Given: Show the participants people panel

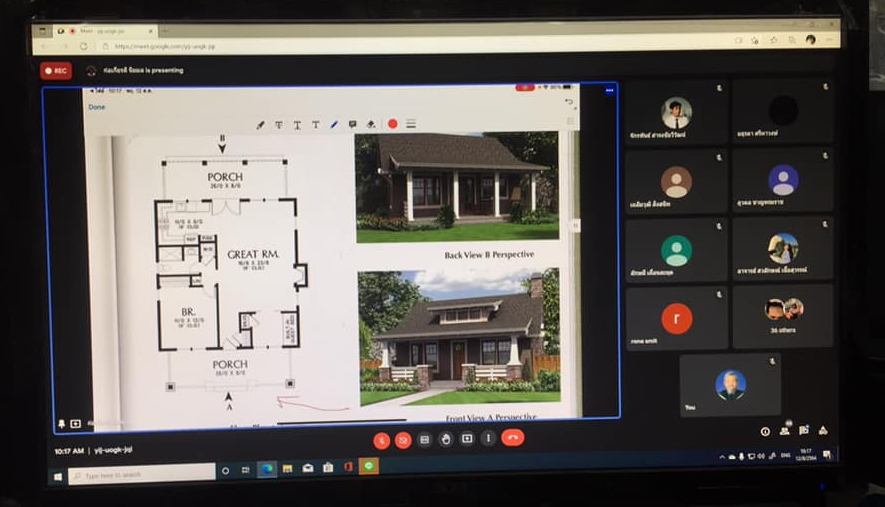Looking at the screenshot, I should pyautogui.click(x=785, y=431).
